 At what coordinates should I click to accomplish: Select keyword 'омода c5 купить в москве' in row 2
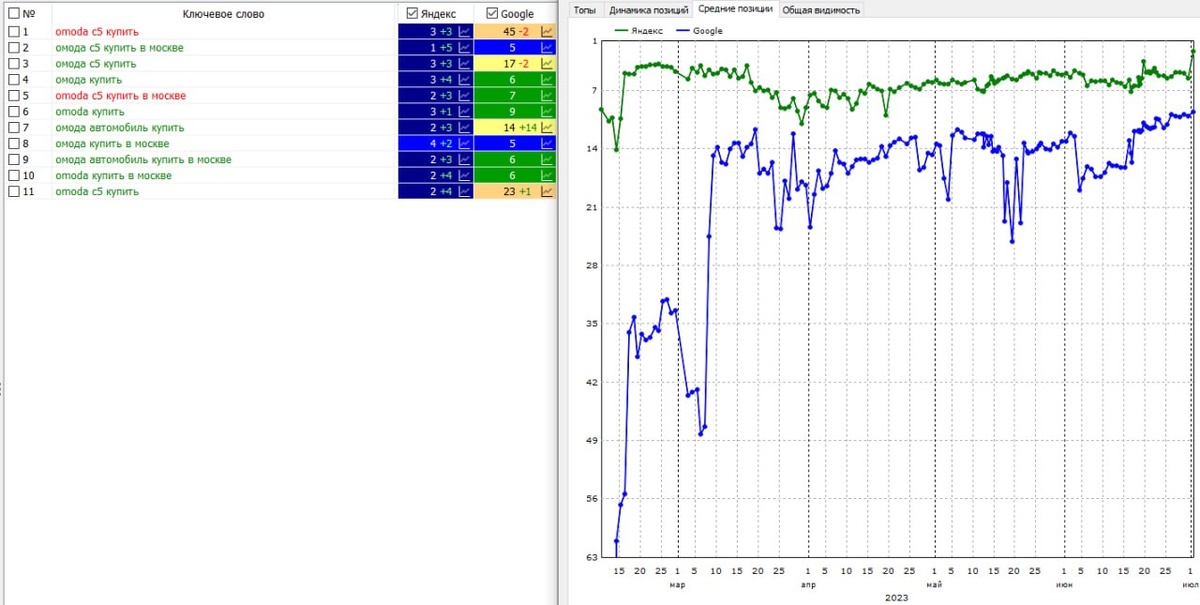[x=119, y=48]
